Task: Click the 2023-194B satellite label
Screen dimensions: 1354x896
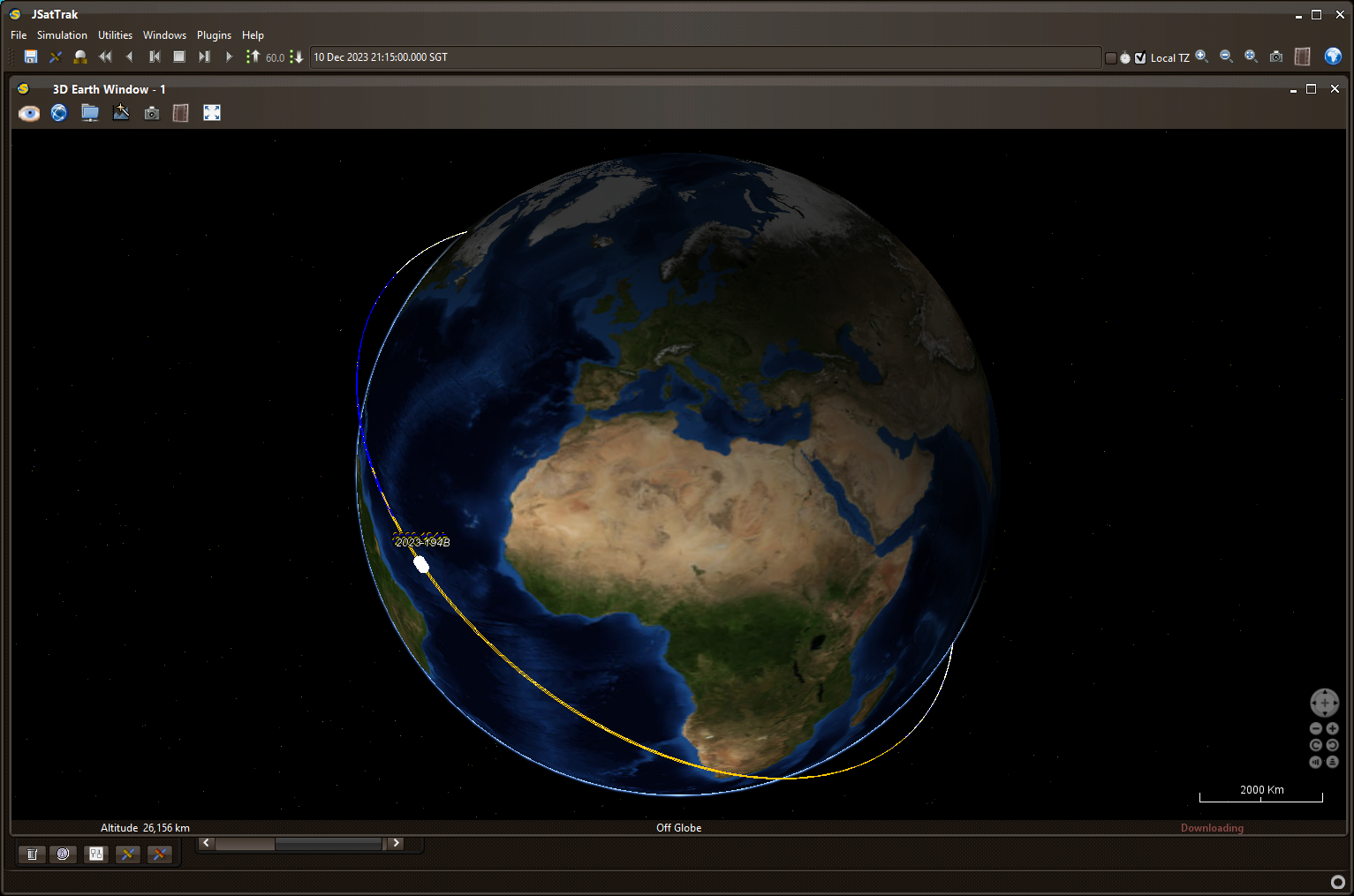Action: pos(422,542)
